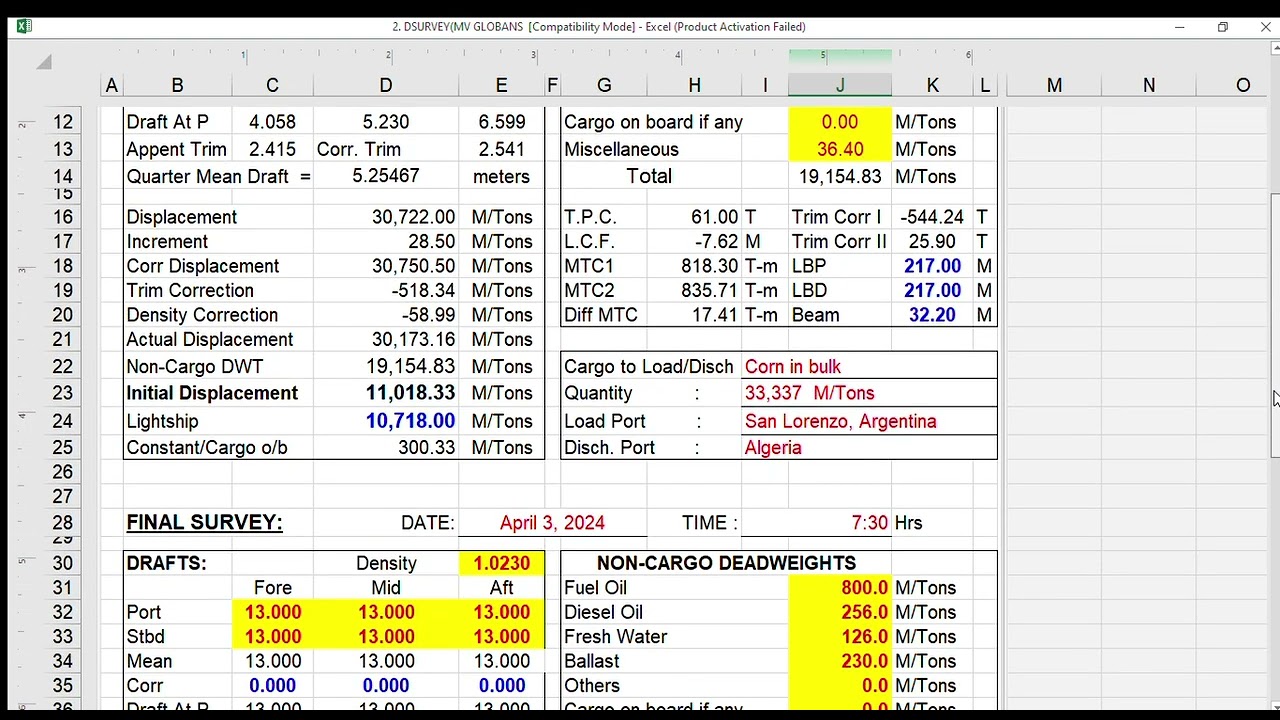
Task: Click Draft At P value 6.599
Action: tap(501, 122)
